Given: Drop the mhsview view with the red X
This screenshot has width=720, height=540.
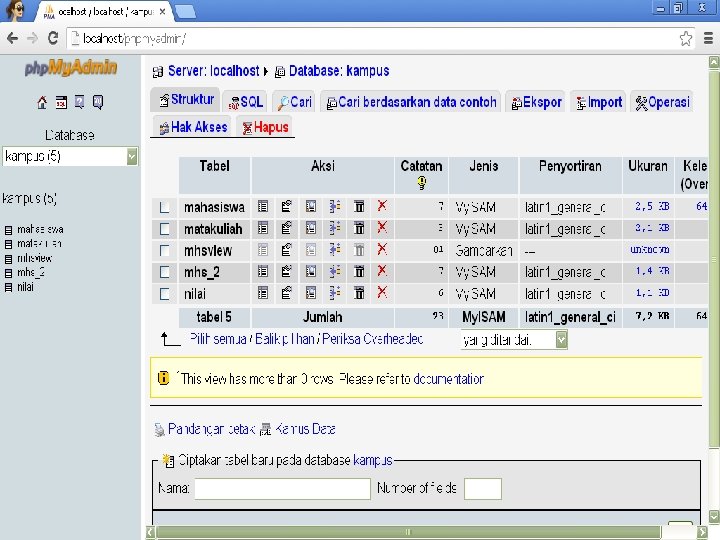Looking at the screenshot, I should tap(382, 249).
